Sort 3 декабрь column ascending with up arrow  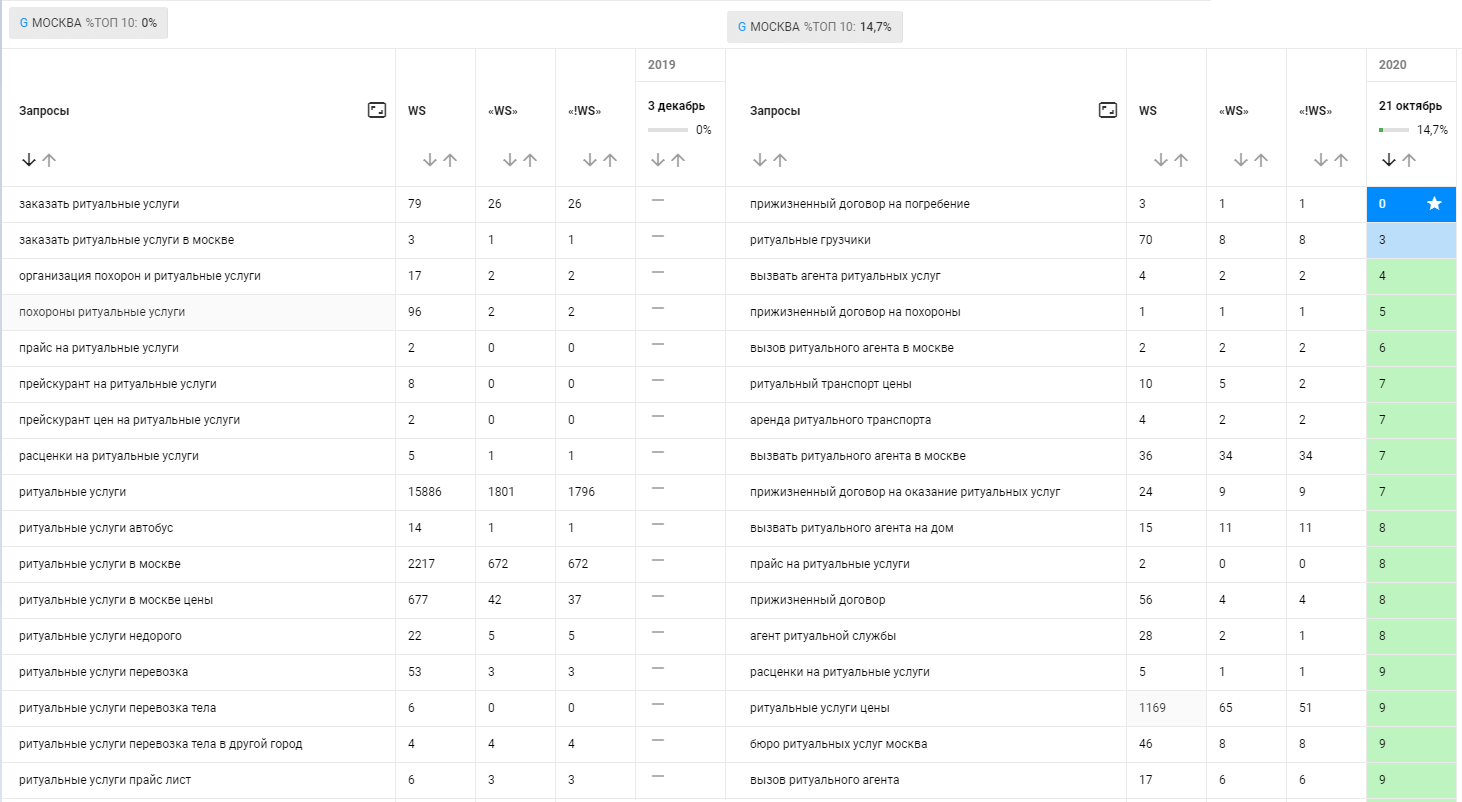[678, 160]
